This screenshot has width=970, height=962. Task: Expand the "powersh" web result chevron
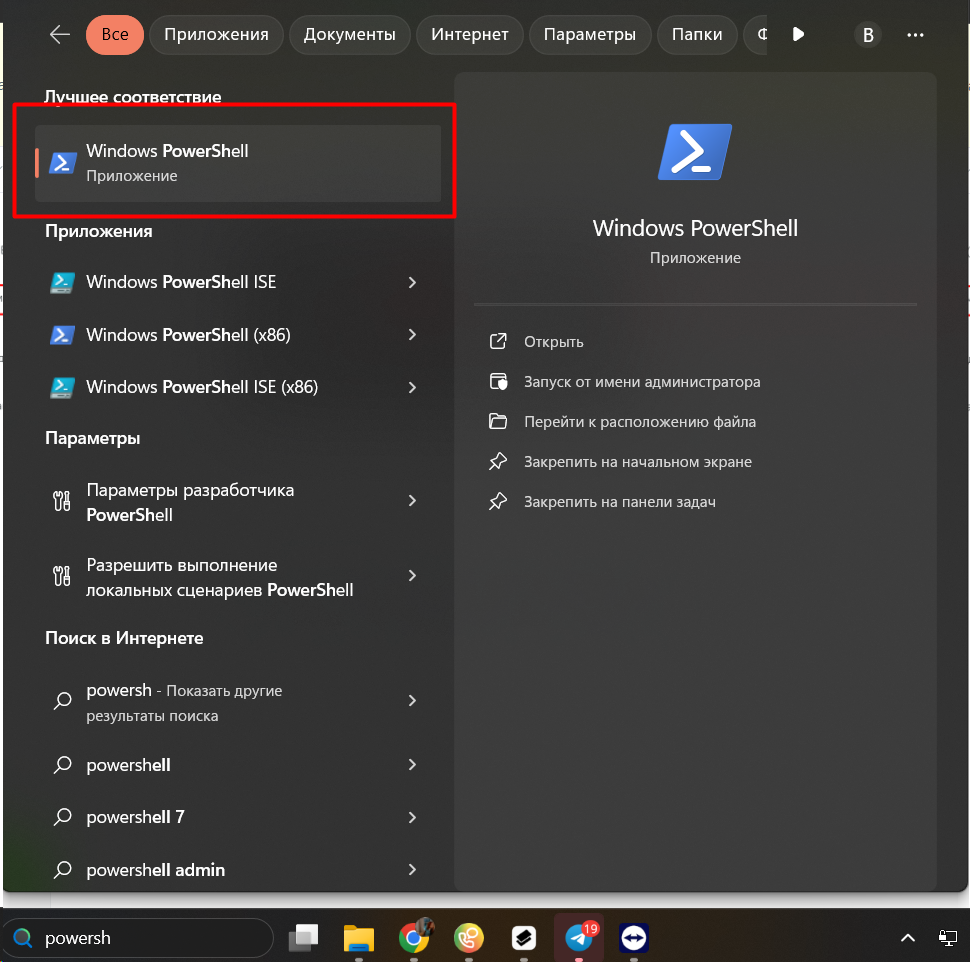[x=412, y=700]
